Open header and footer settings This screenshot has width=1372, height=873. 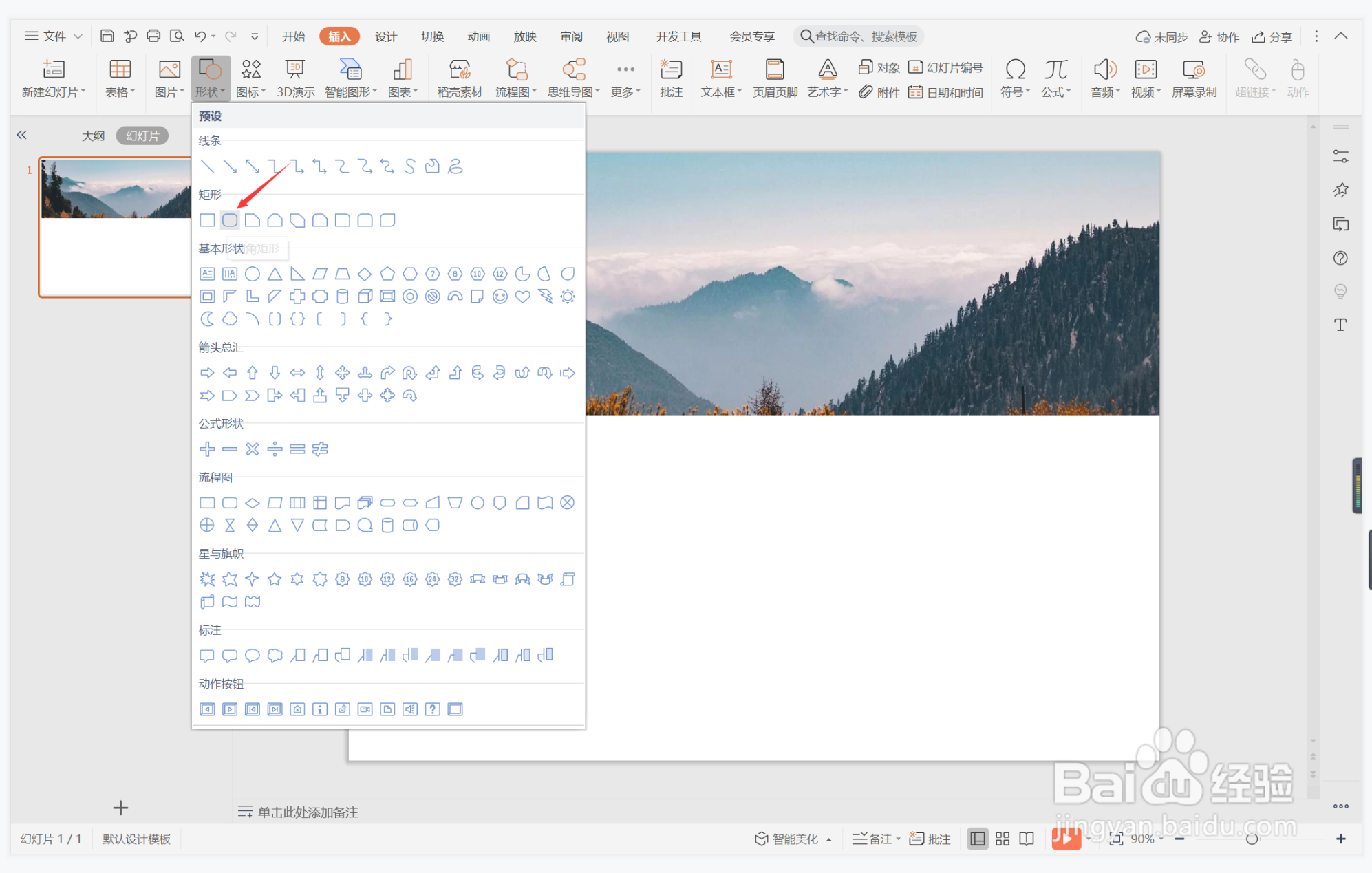tap(775, 78)
